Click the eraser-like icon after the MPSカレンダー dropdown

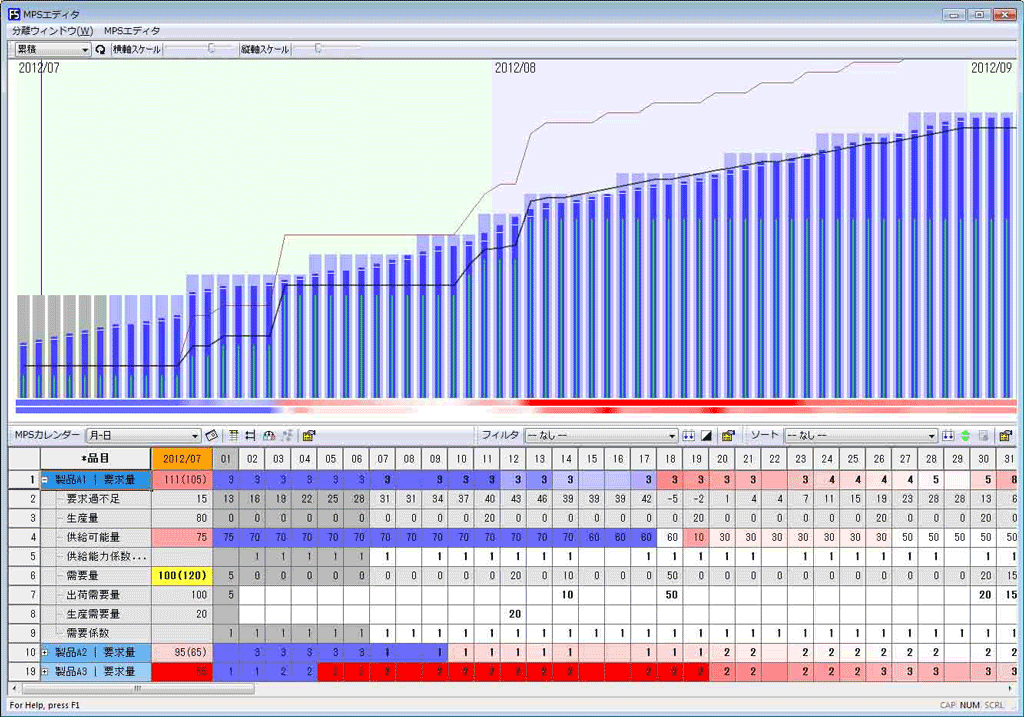click(212, 436)
